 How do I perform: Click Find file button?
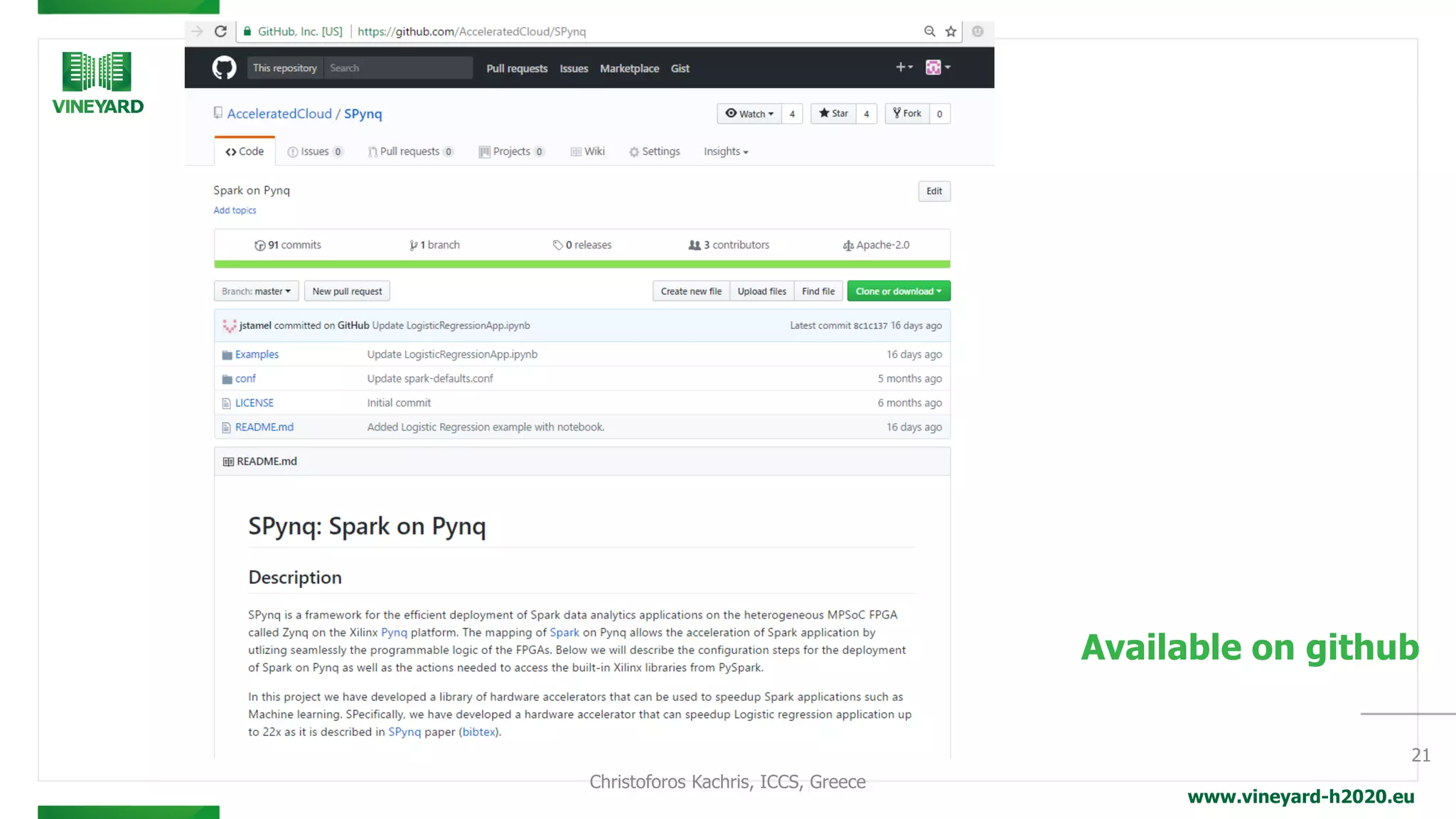[818, 291]
